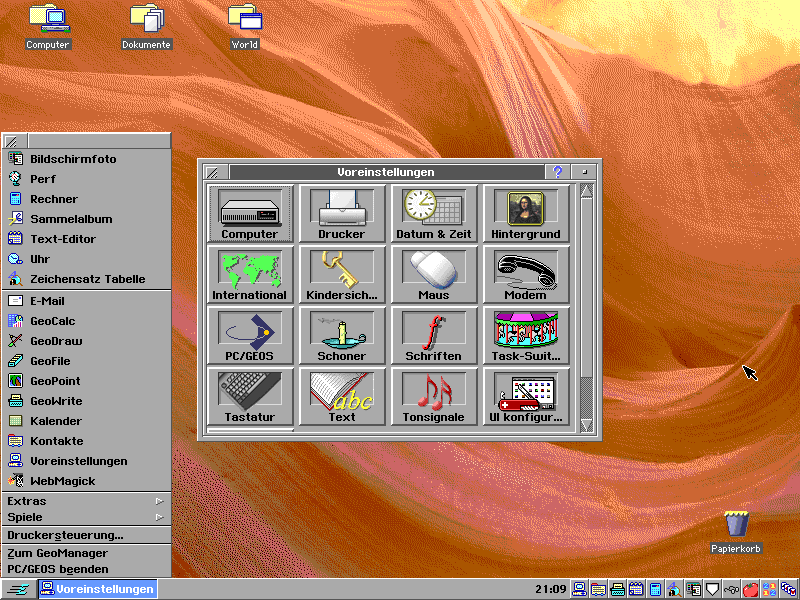Launch Bildschirmfoto from the menu
The width and height of the screenshot is (800, 600).
(86, 159)
